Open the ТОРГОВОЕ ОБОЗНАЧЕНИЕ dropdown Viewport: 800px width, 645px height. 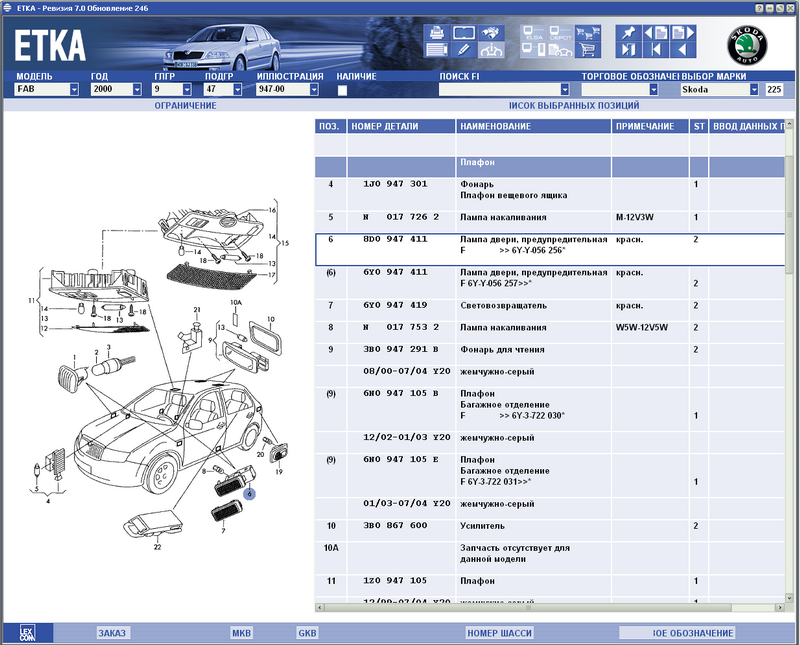click(654, 89)
